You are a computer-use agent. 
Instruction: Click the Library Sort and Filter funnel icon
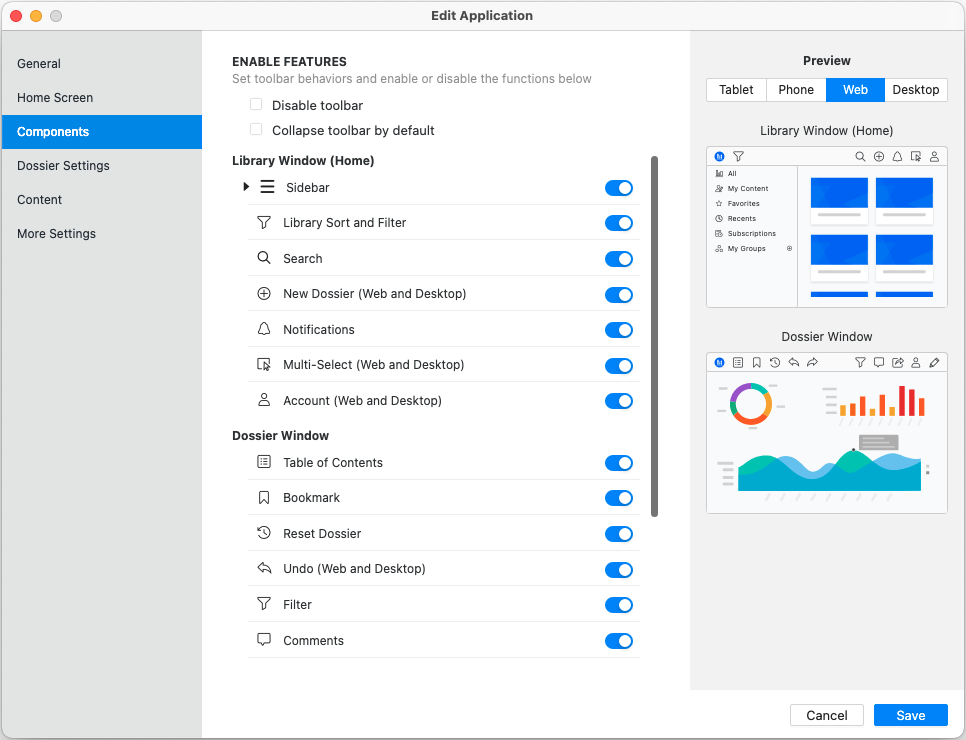[x=264, y=223]
